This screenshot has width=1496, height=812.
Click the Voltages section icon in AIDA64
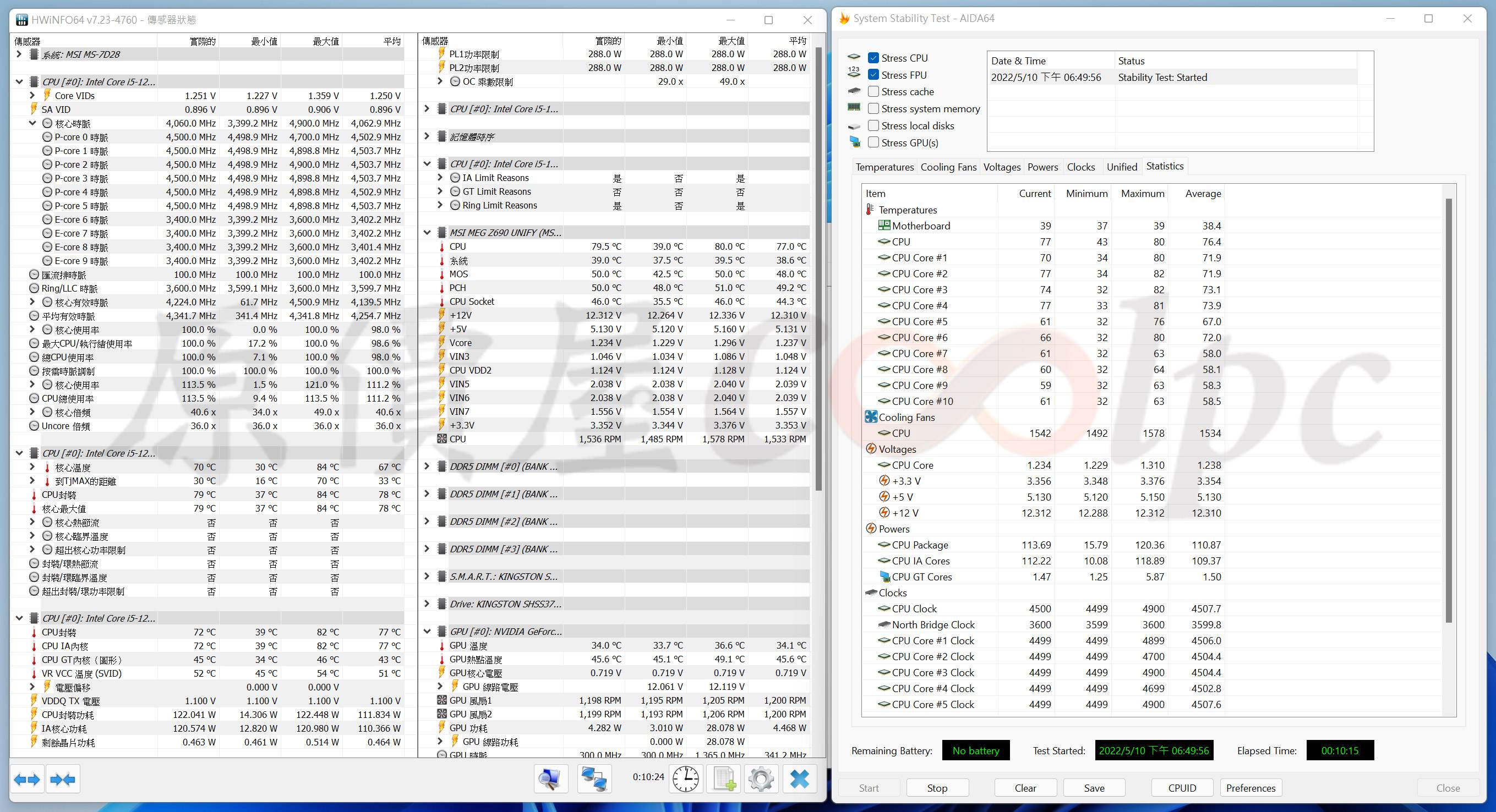[x=871, y=449]
